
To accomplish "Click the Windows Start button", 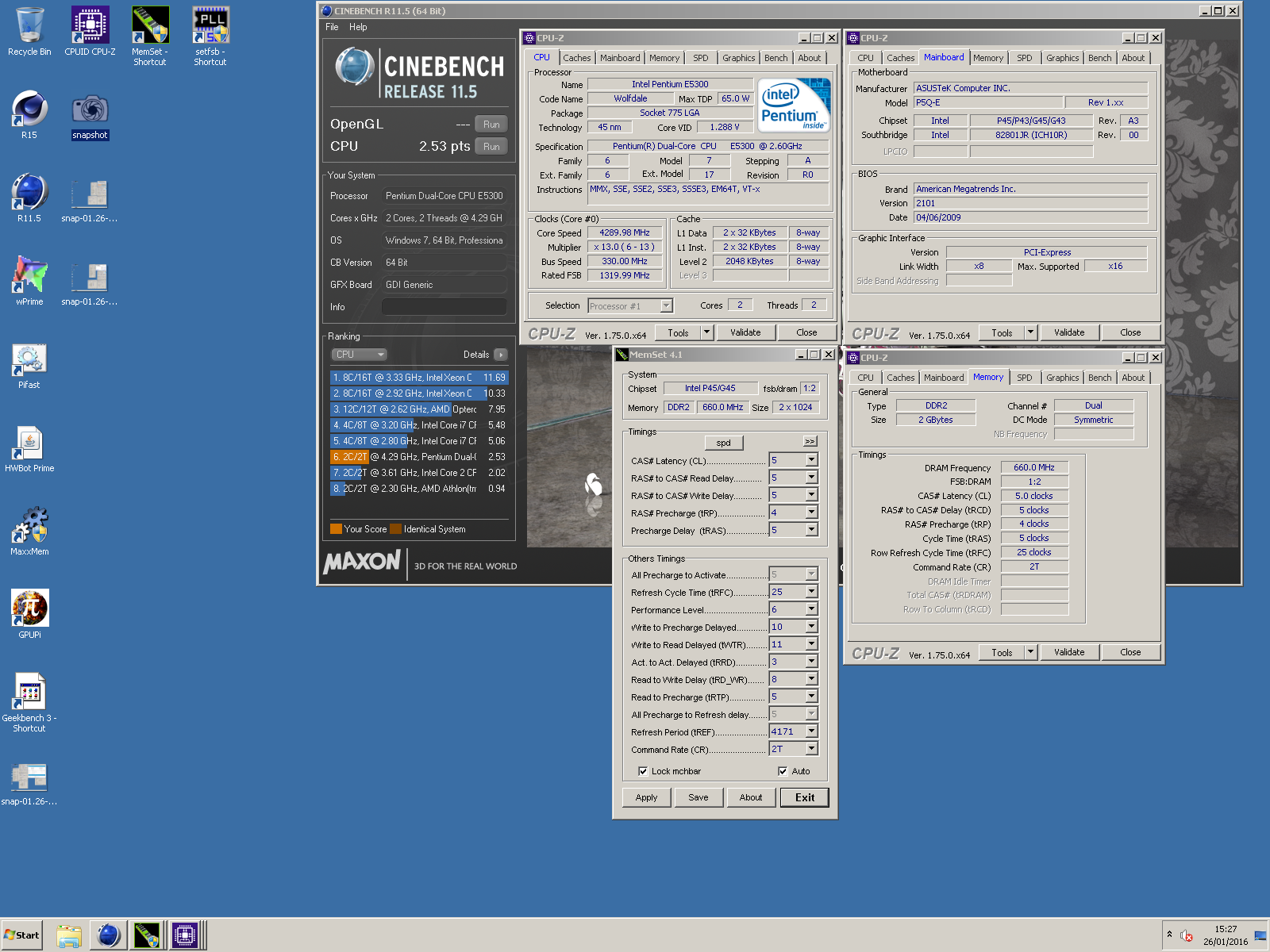I will point(21,935).
